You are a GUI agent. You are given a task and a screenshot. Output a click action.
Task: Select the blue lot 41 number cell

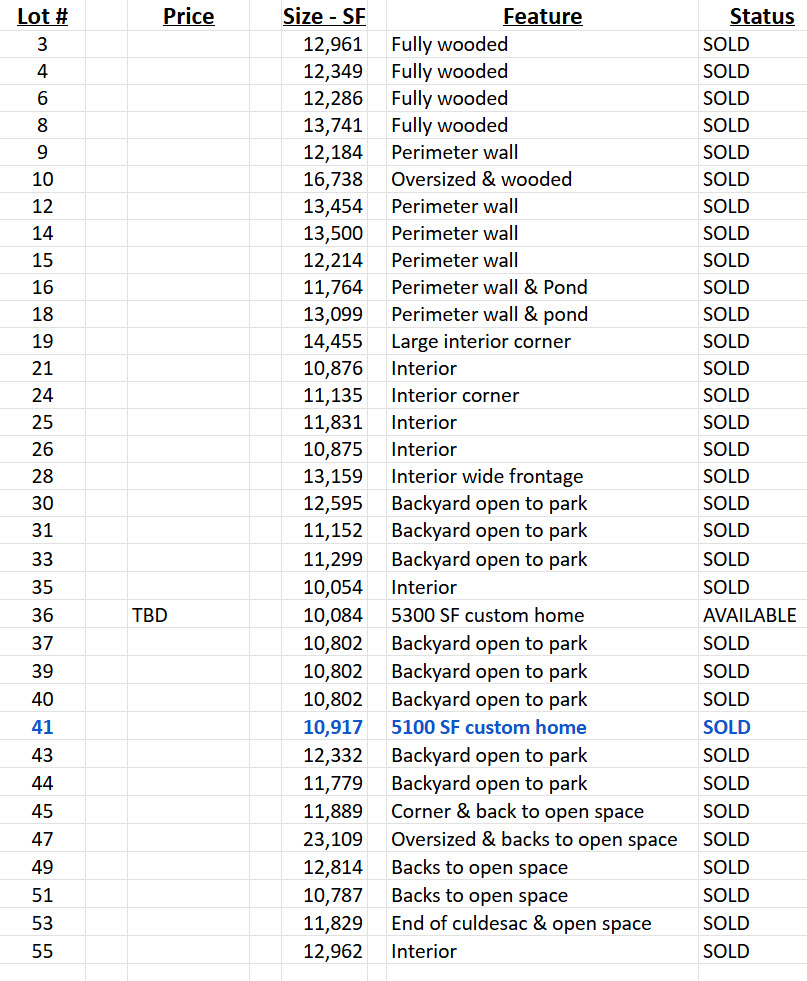coord(43,727)
